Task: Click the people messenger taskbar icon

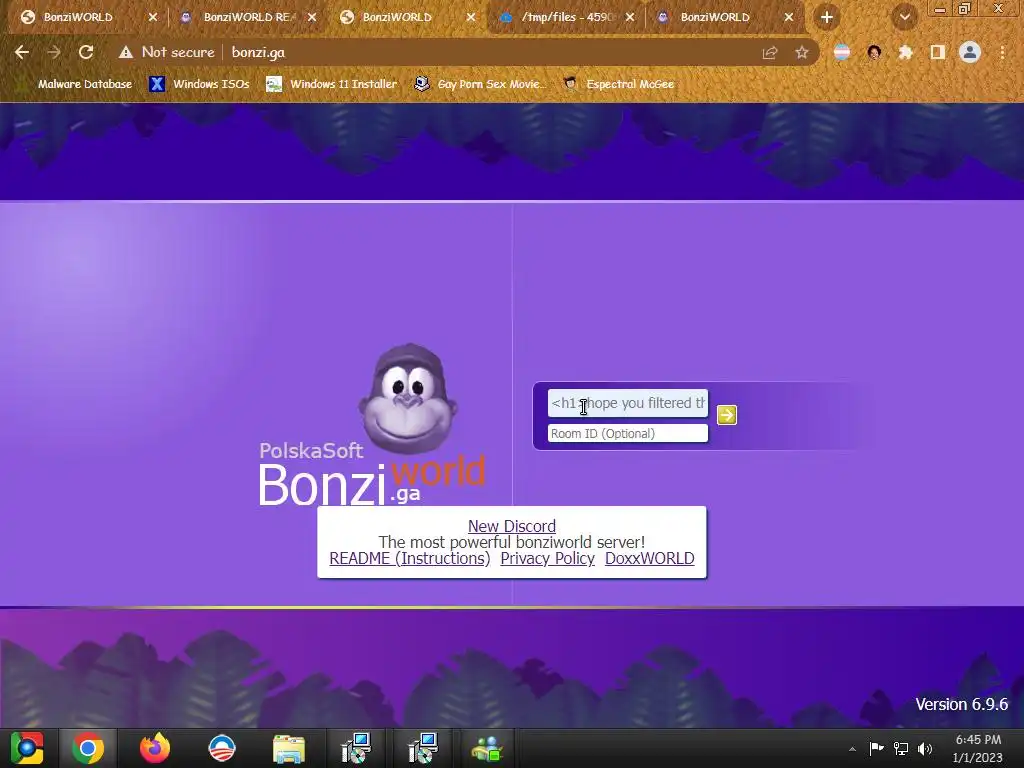Action: (x=487, y=748)
